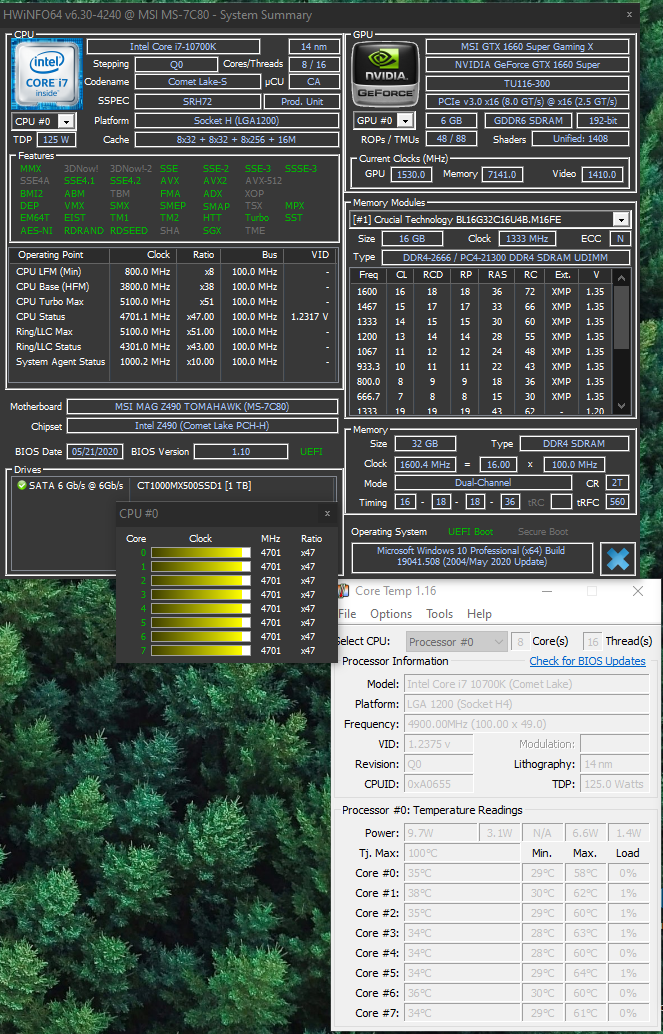Image resolution: width=663 pixels, height=1034 pixels.
Task: Open the Help menu in Core Temp
Action: 479,613
